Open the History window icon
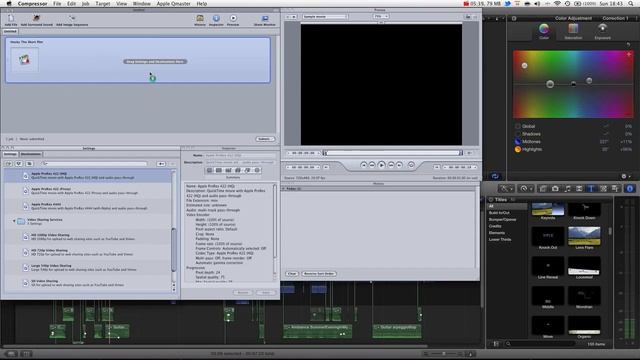 [200, 18]
